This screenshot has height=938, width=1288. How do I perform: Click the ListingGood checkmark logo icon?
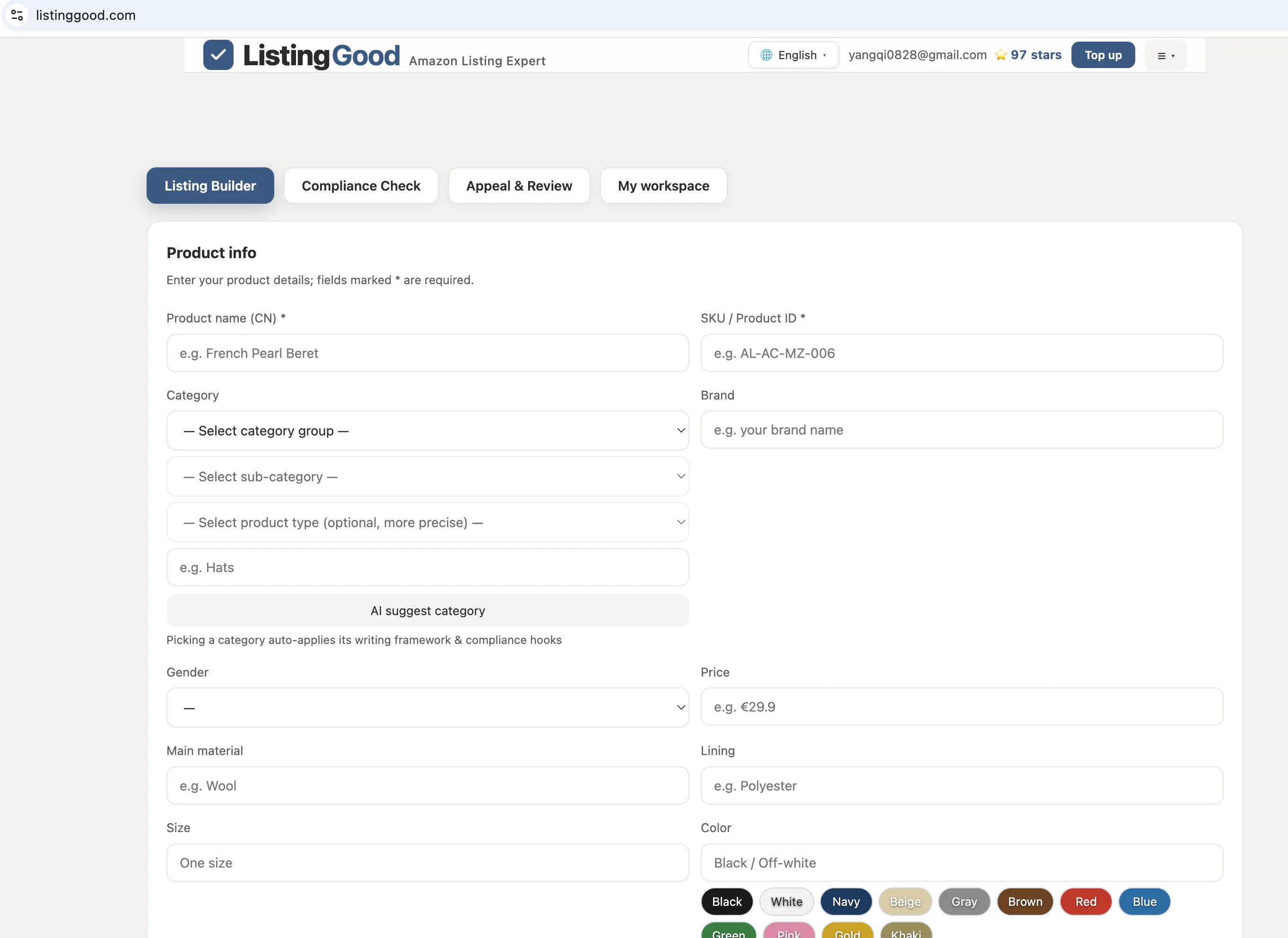pos(218,55)
